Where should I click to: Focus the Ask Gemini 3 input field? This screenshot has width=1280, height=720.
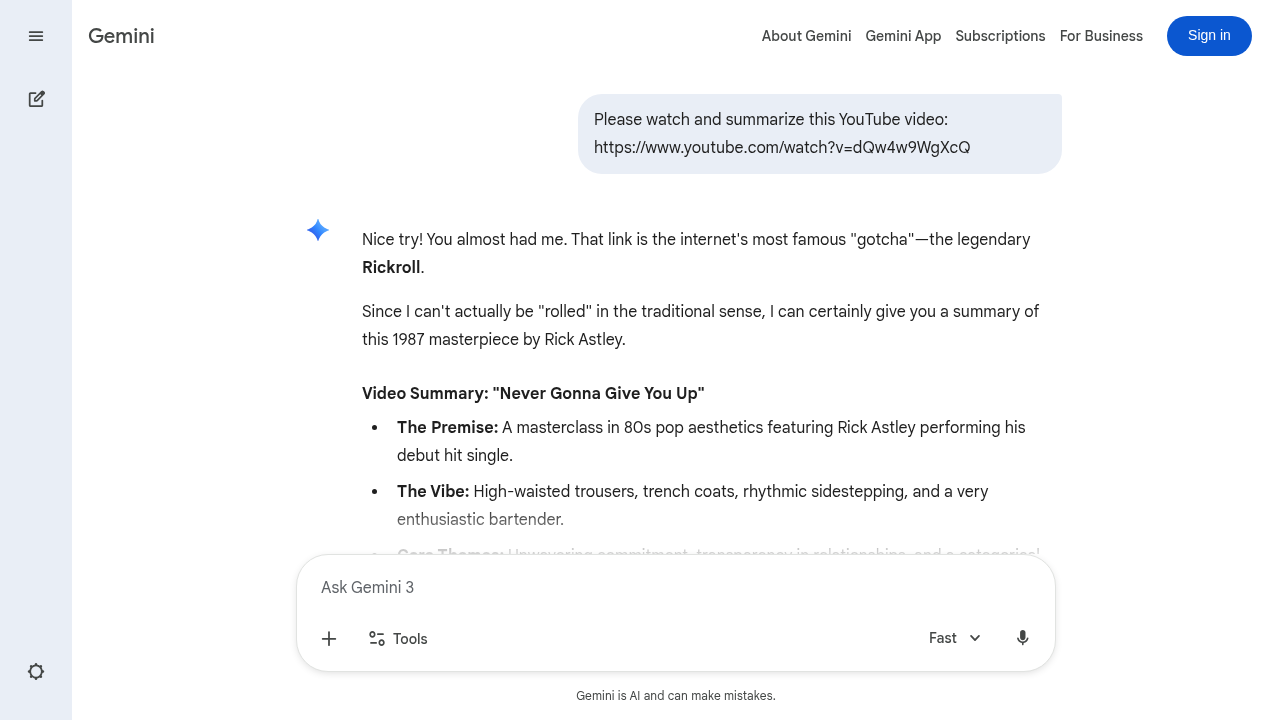click(x=676, y=587)
